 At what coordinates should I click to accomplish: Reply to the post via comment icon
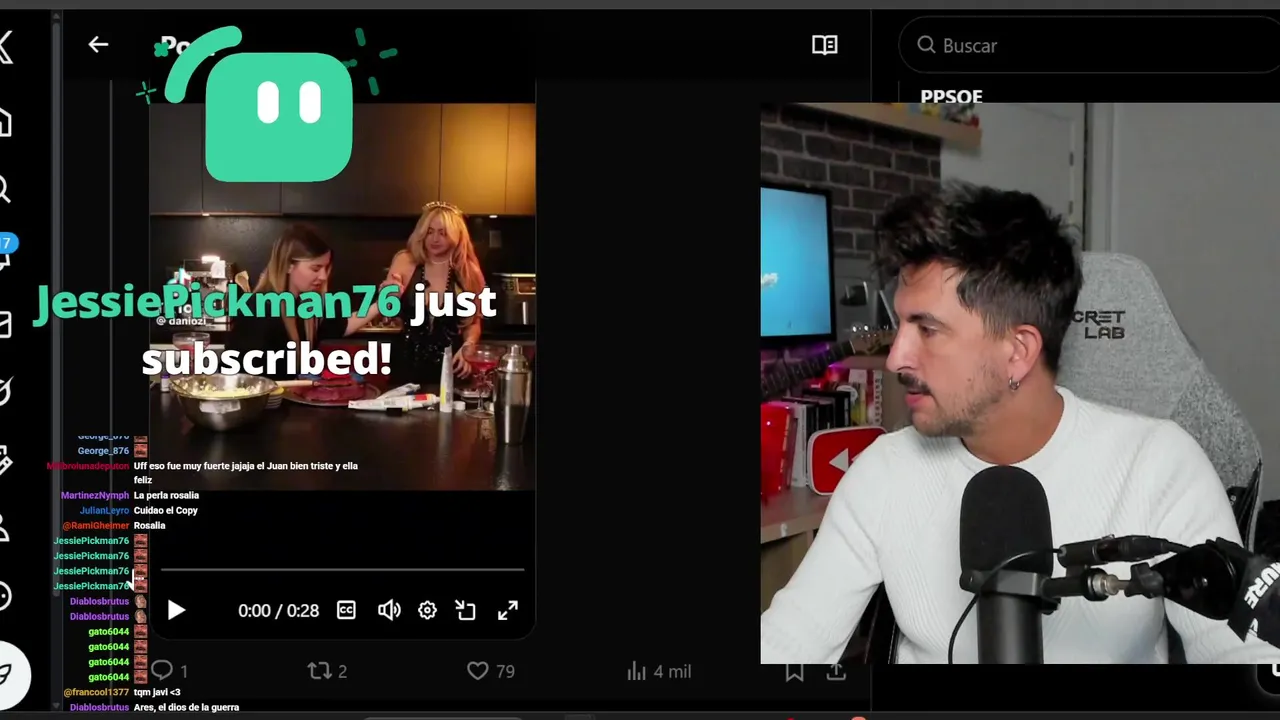coord(162,671)
